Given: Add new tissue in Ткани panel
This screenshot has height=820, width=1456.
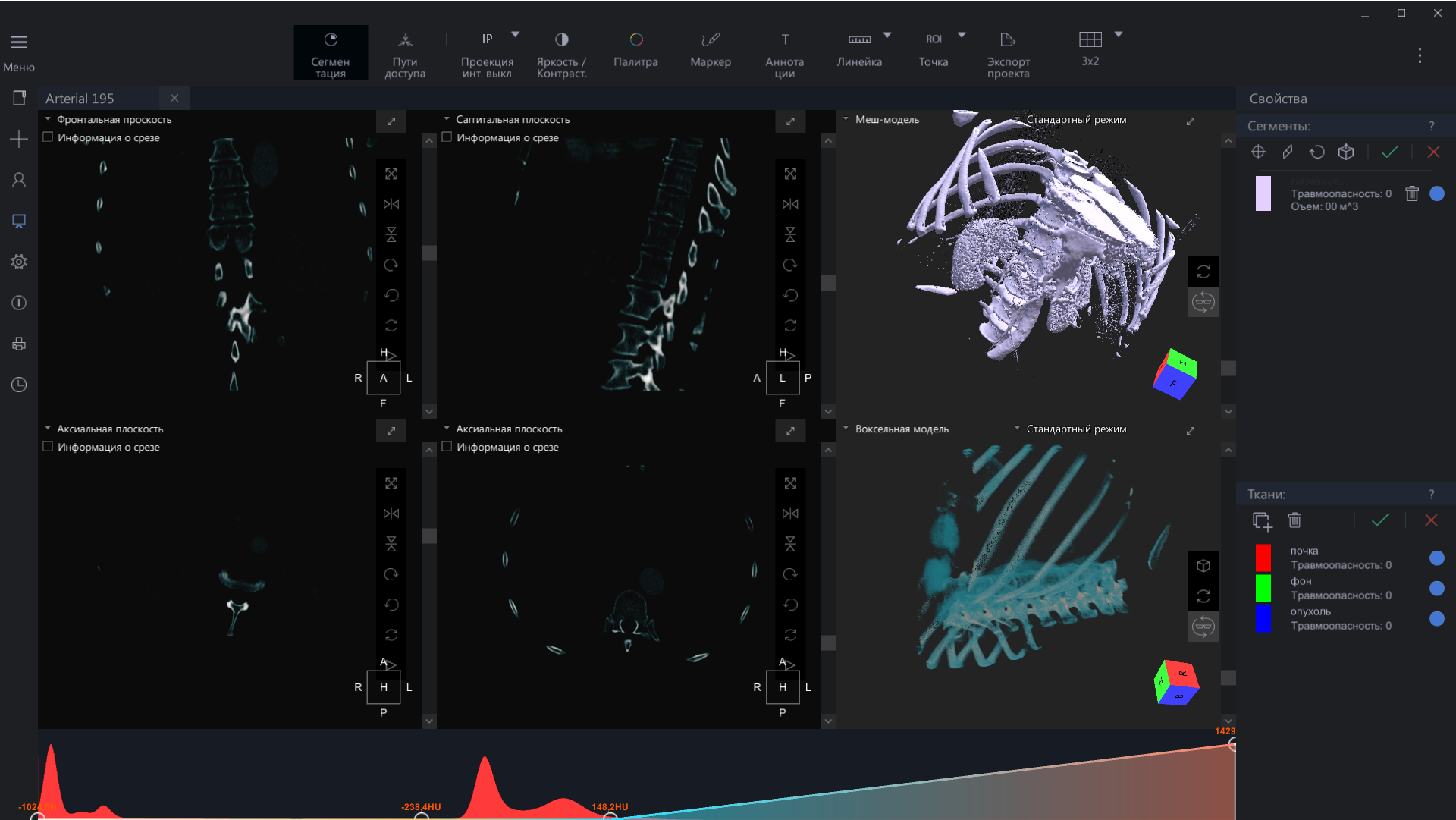Looking at the screenshot, I should pos(1262,521).
